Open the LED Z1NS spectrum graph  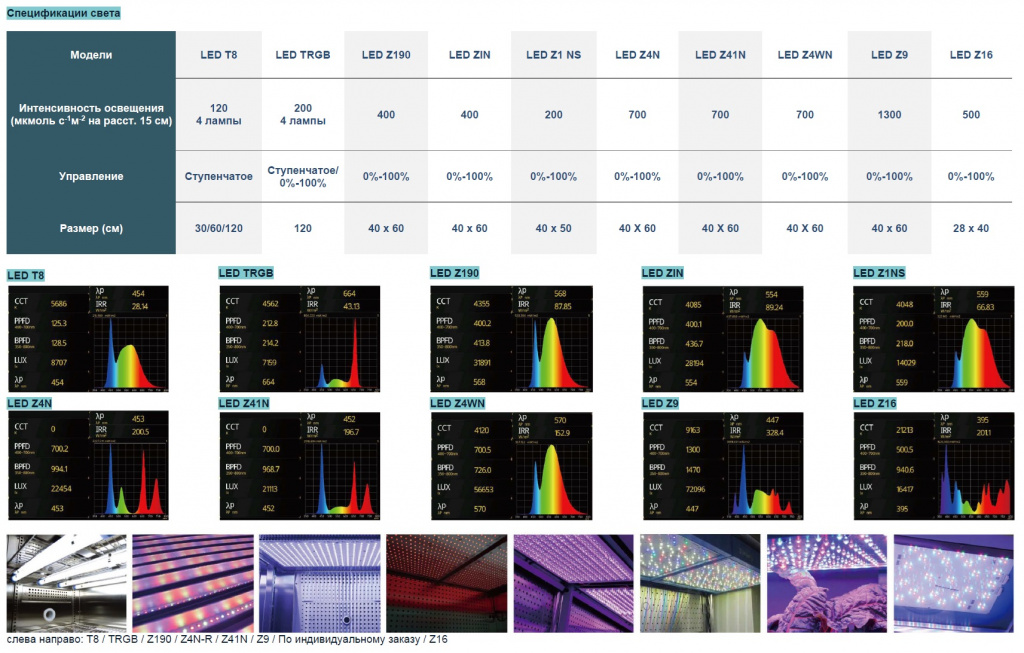[934, 338]
